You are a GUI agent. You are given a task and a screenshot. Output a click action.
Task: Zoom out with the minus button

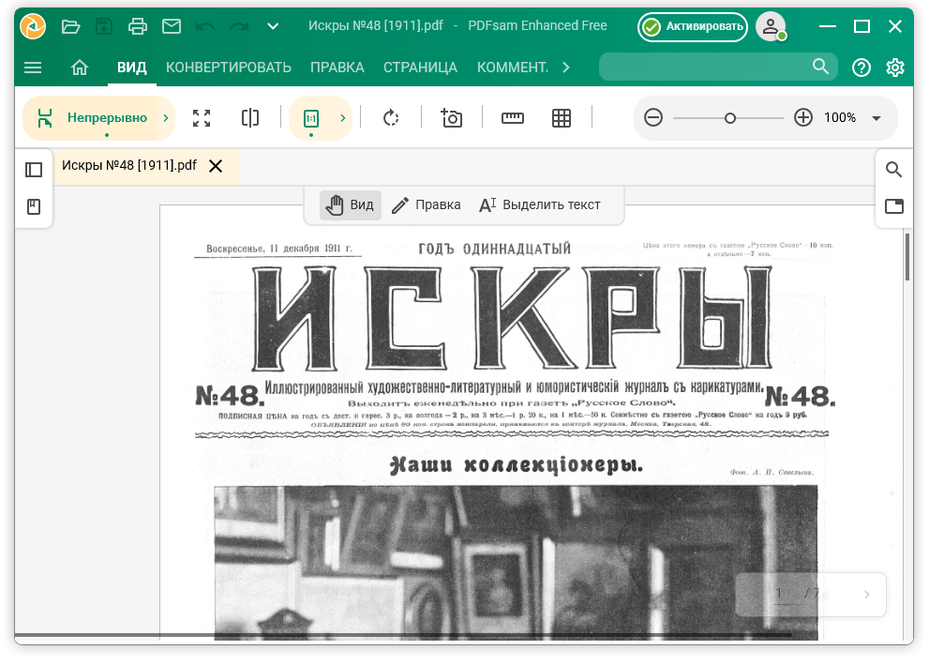pos(653,117)
